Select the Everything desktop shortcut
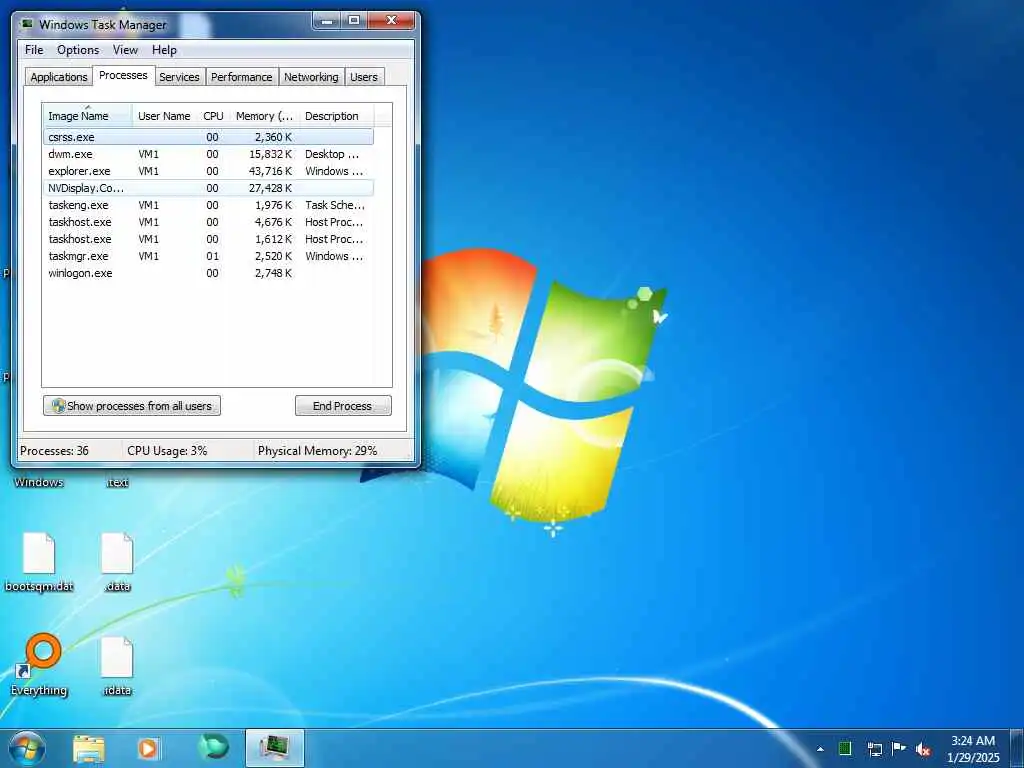This screenshot has height=768, width=1024. coord(39,665)
